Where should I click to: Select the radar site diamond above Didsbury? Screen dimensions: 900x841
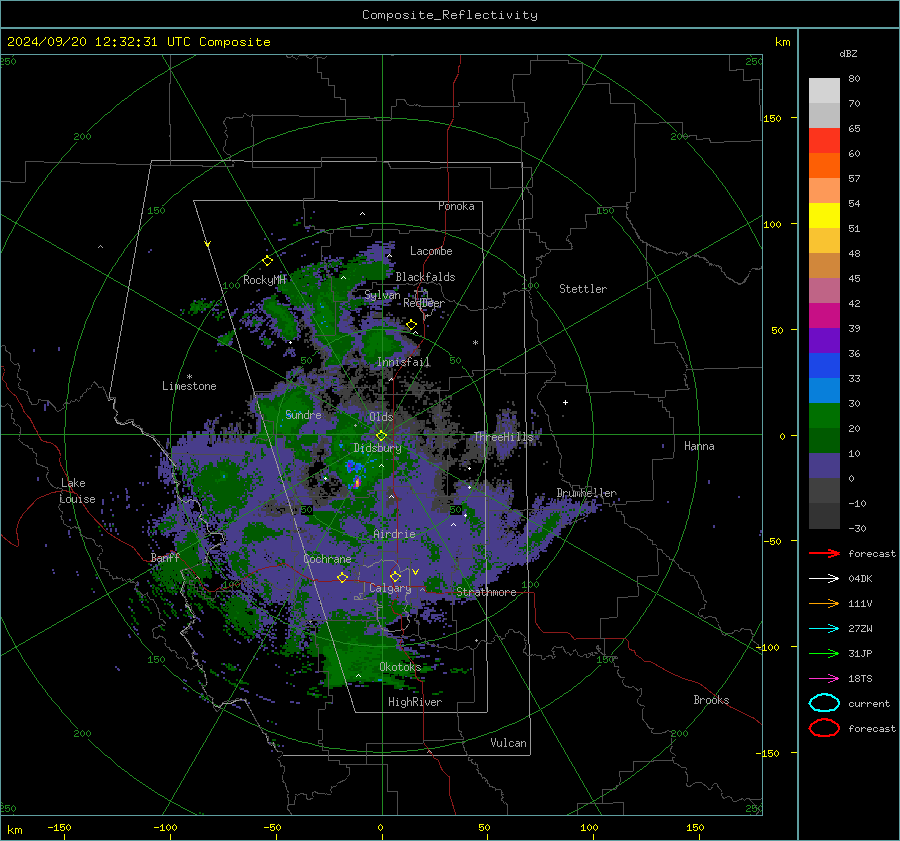(x=381, y=435)
